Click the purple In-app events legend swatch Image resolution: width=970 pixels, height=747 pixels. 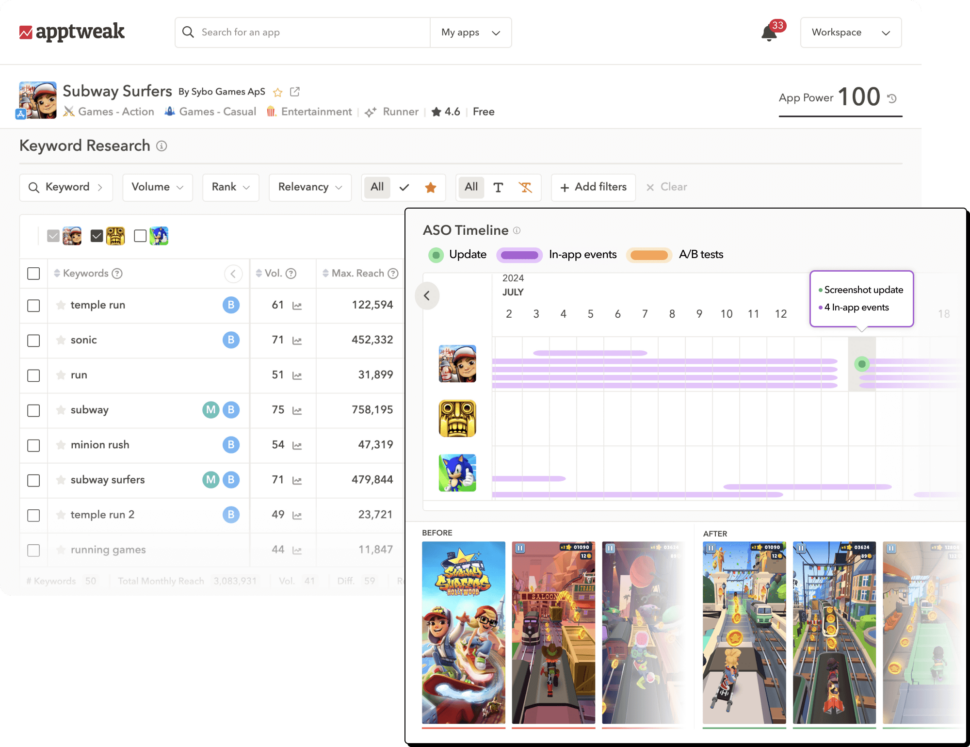point(519,255)
